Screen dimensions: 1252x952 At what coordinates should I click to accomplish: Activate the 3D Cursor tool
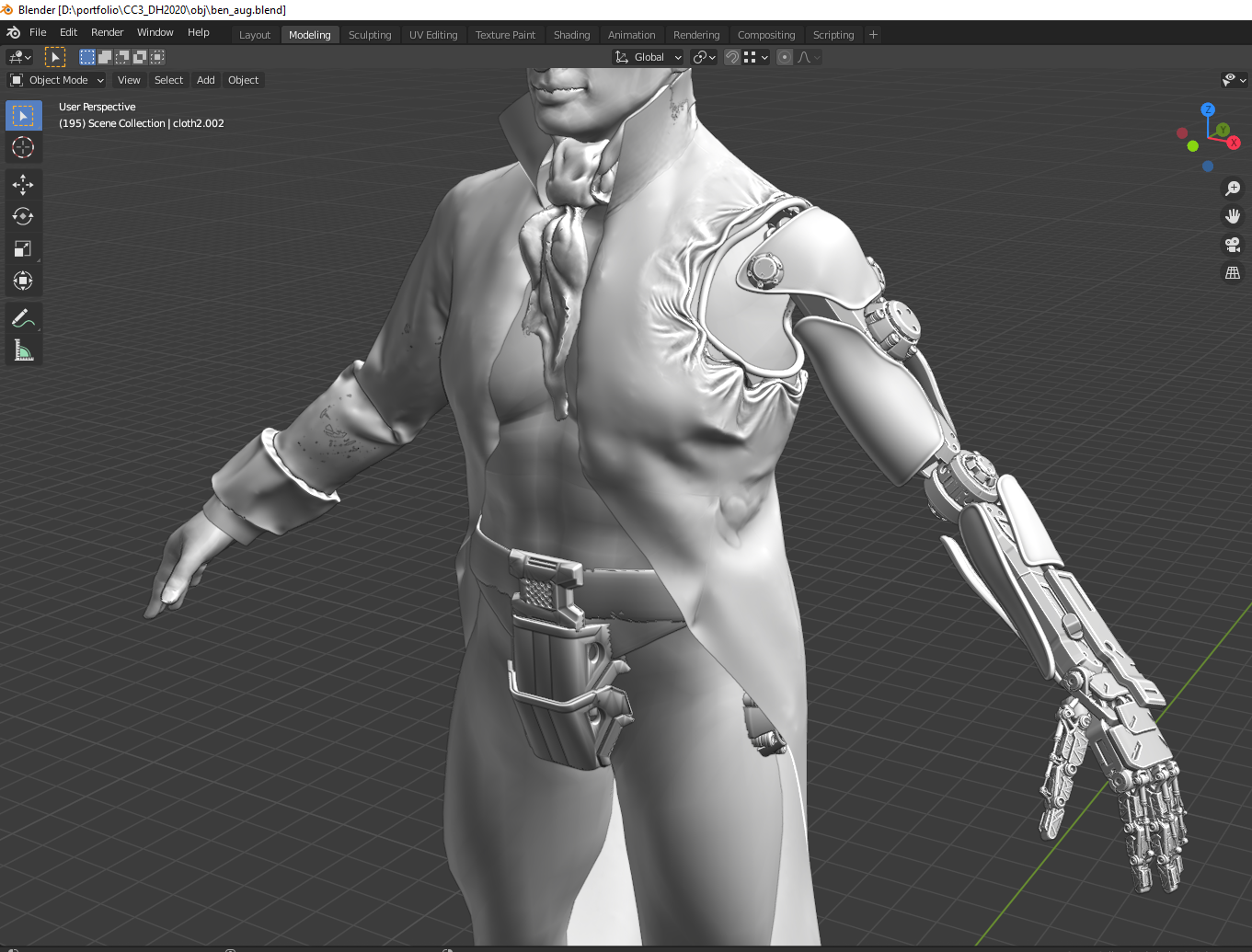pyautogui.click(x=23, y=147)
